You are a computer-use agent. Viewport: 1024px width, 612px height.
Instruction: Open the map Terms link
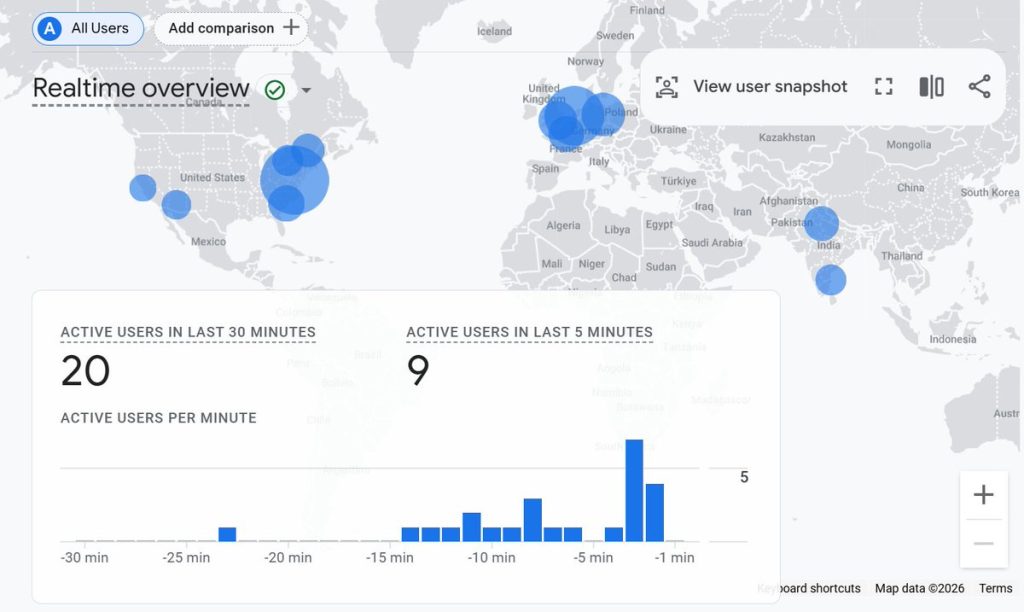click(995, 588)
